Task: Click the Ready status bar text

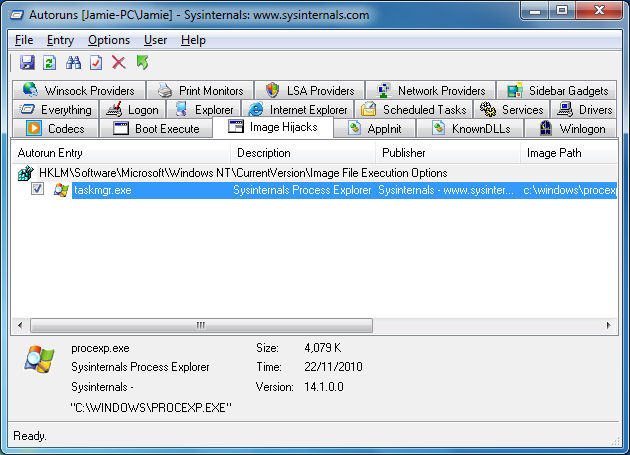Action: [x=30, y=436]
